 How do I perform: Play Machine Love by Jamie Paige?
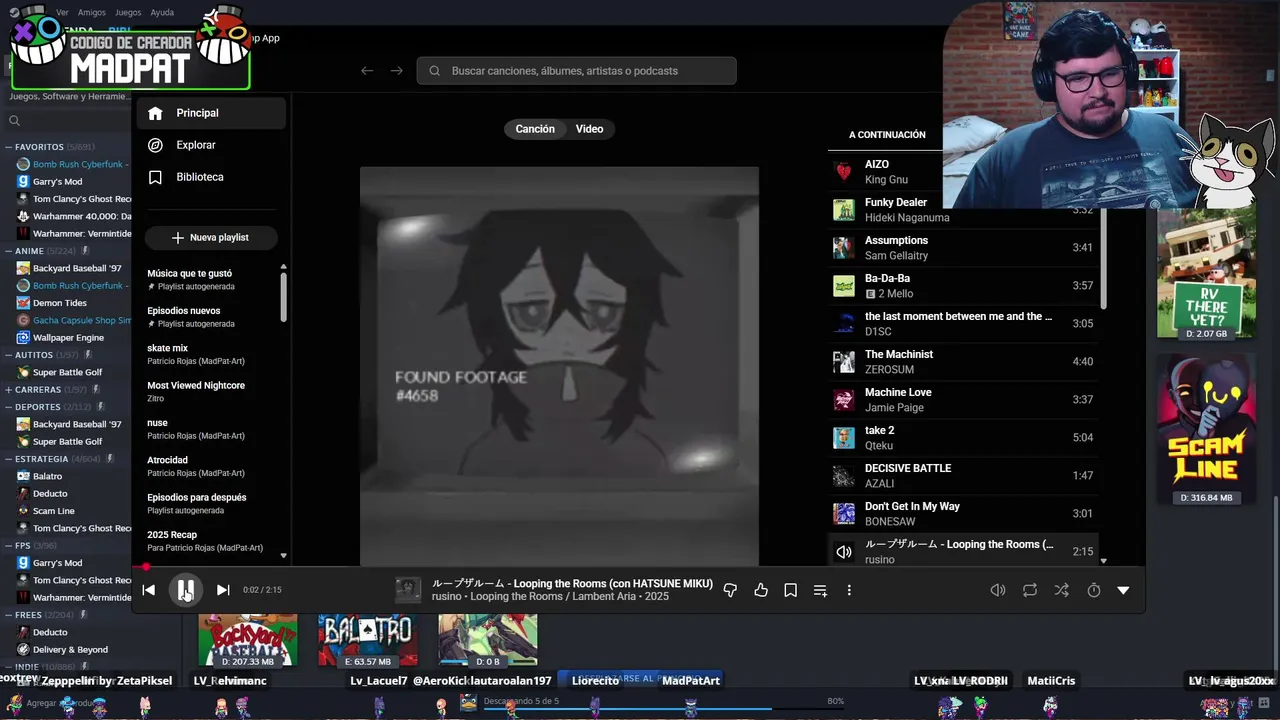[x=963, y=400]
